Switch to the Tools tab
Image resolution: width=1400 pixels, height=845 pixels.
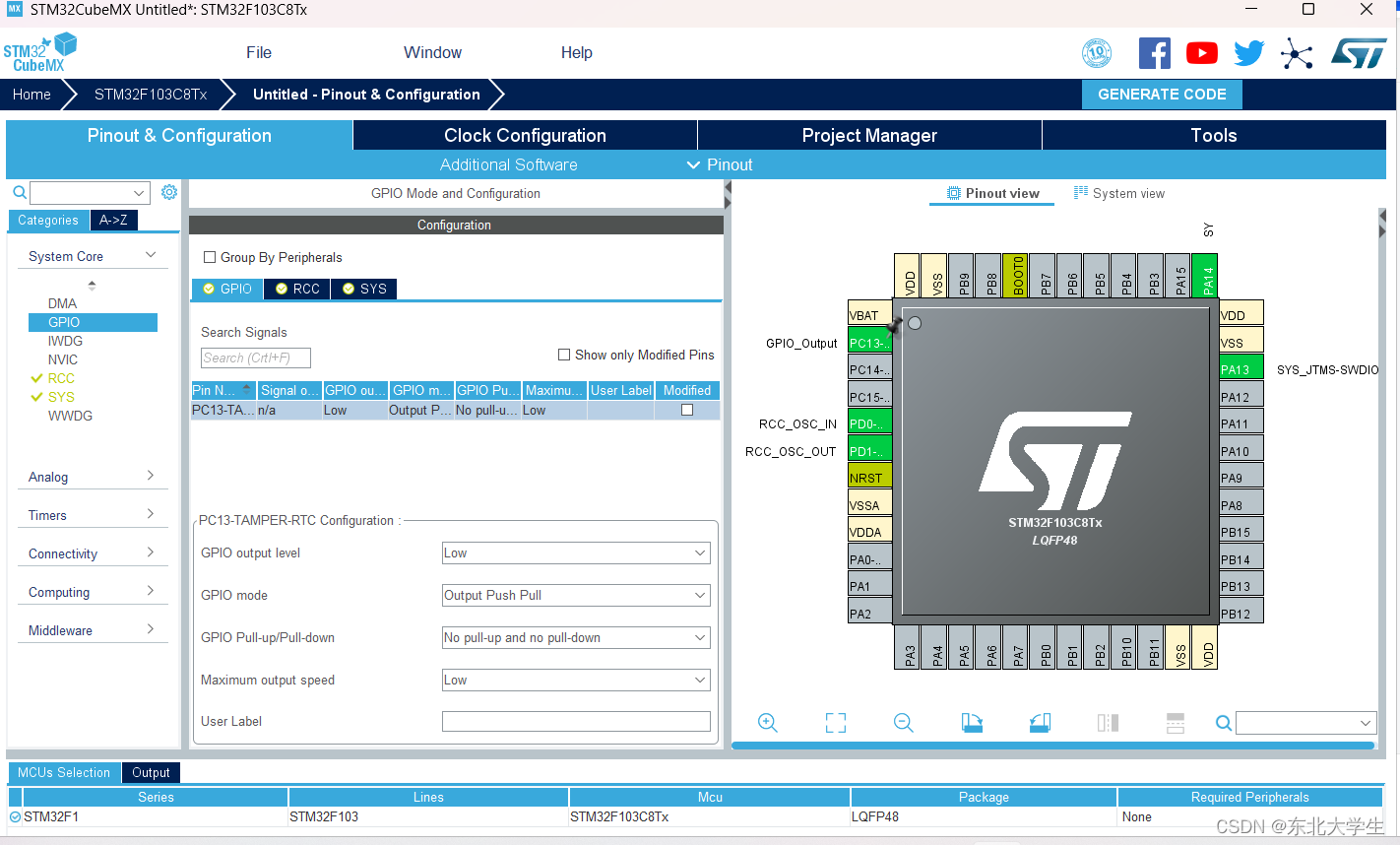coord(1214,135)
